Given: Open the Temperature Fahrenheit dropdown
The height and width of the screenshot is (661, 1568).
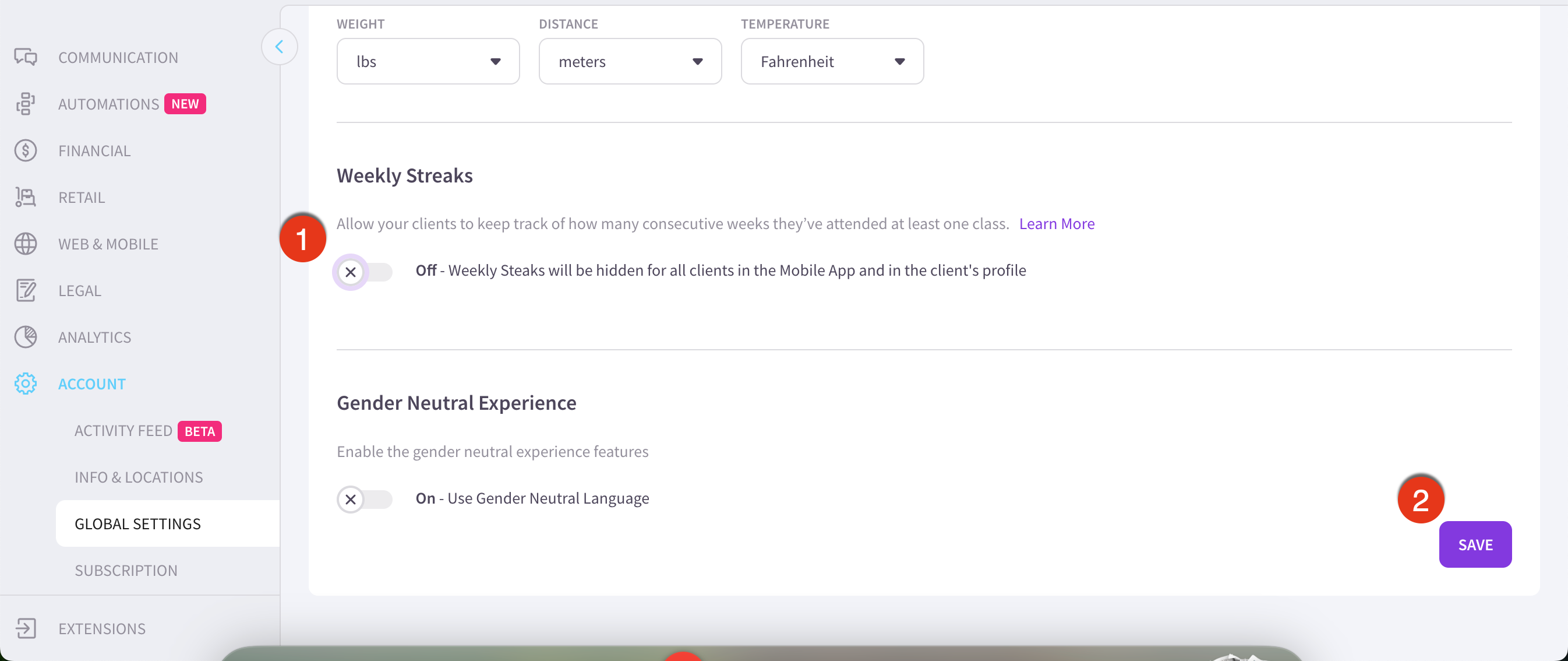Looking at the screenshot, I should click(832, 62).
